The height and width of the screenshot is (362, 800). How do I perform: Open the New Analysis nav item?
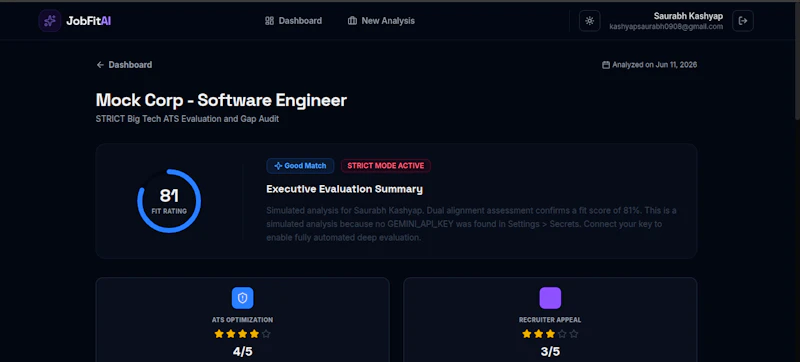point(381,21)
